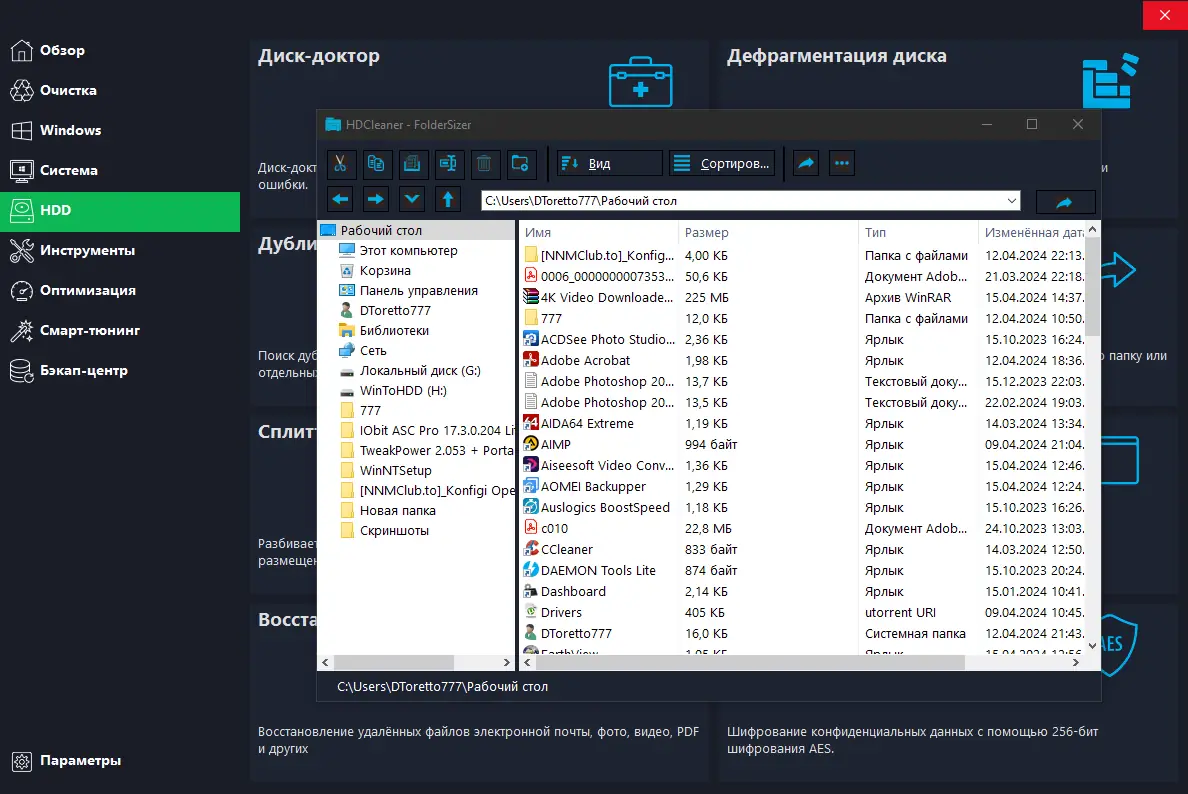
Task: Create a new folder via the toolbar icon
Action: click(520, 163)
